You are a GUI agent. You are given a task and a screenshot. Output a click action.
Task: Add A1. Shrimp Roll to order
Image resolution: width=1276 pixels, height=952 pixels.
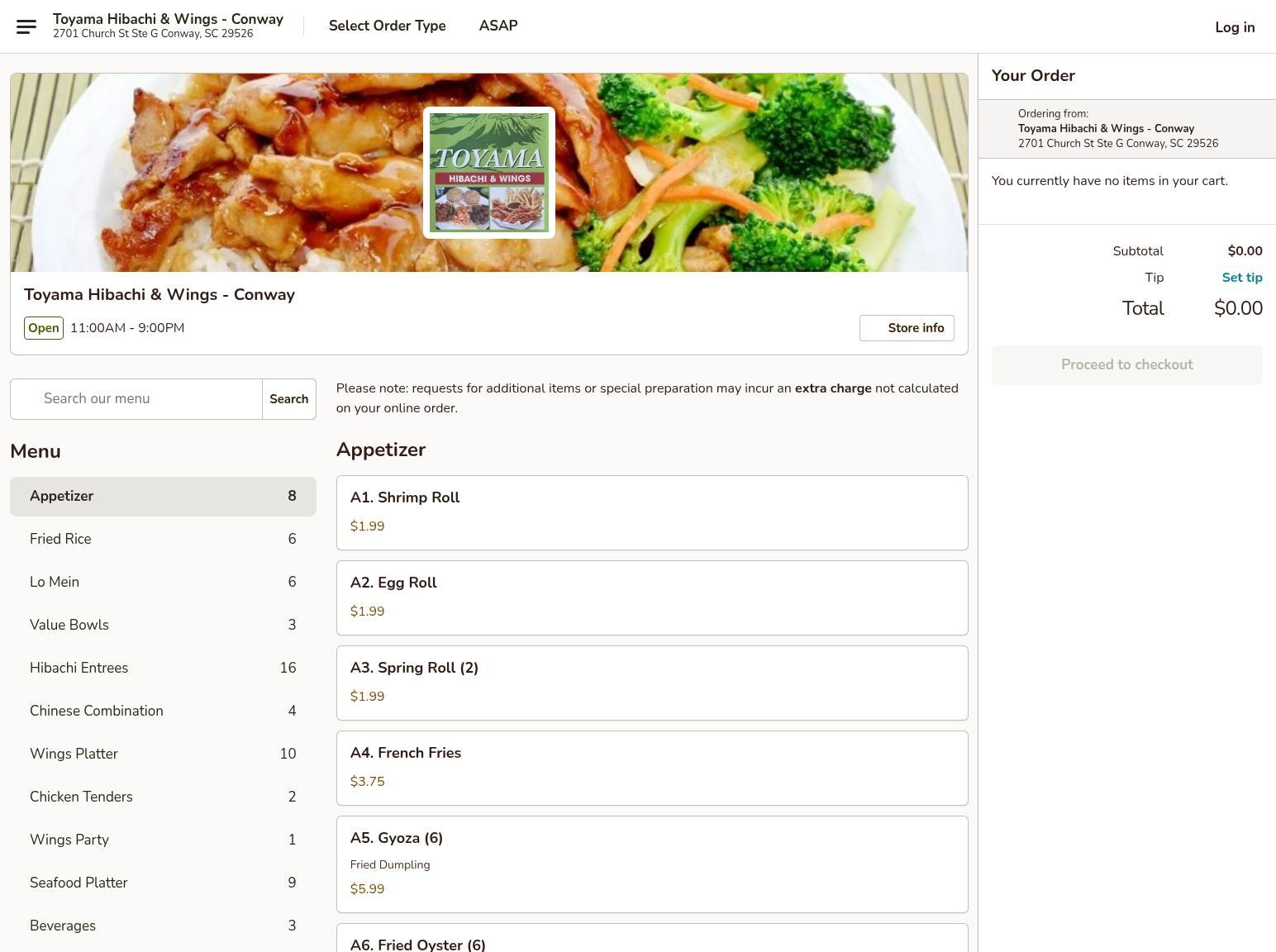tap(652, 512)
